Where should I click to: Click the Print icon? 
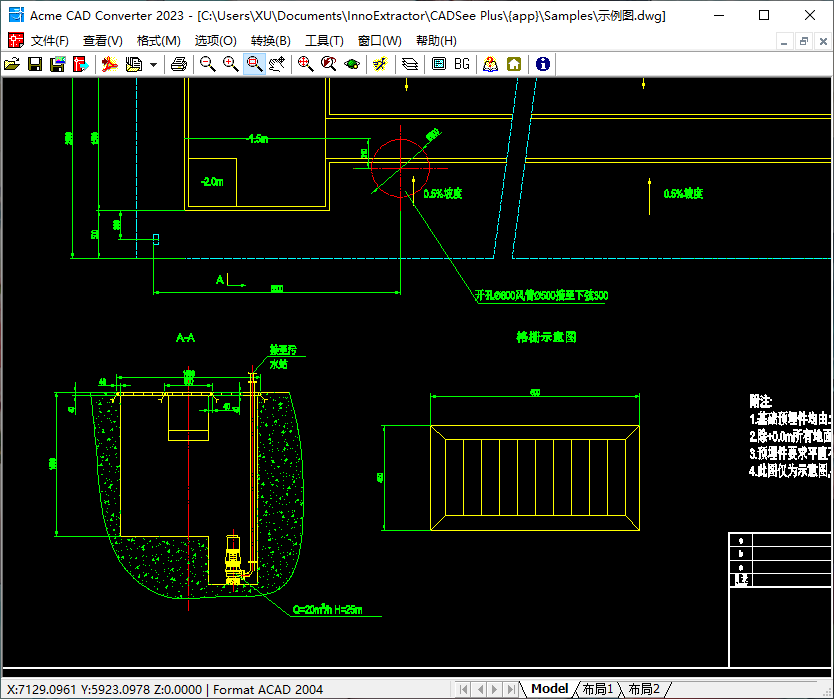tap(179, 64)
